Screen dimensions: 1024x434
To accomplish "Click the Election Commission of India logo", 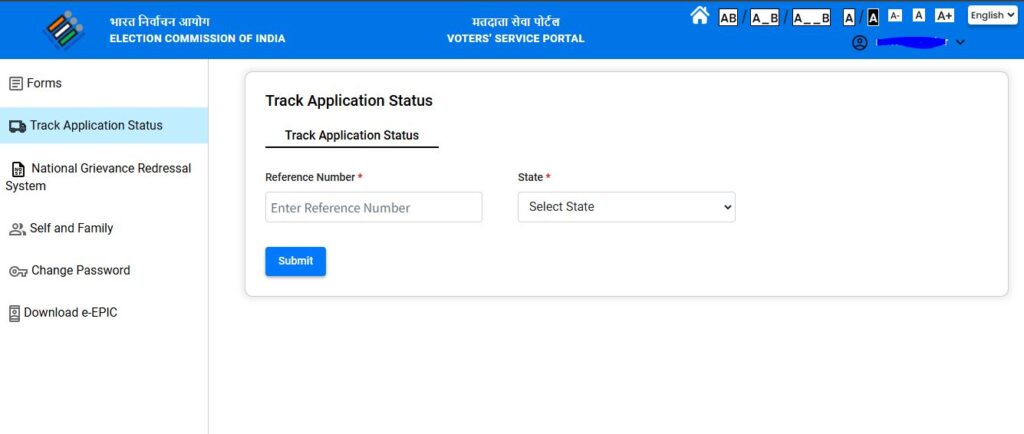I will [63, 30].
